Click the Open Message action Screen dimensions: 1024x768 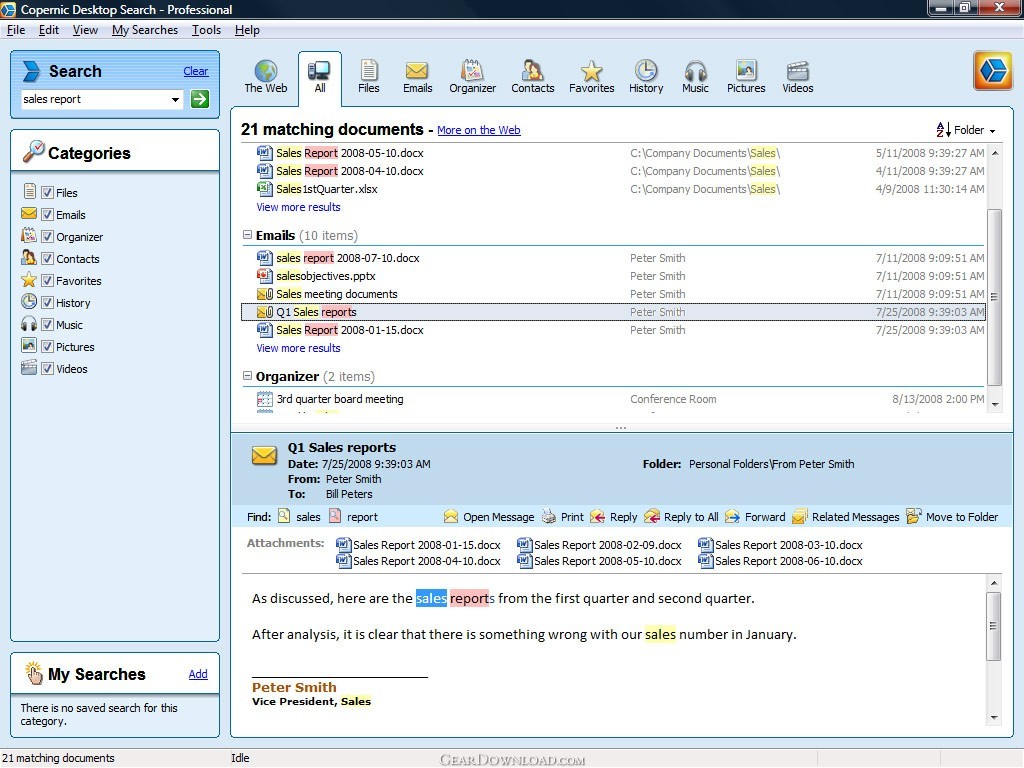[489, 517]
